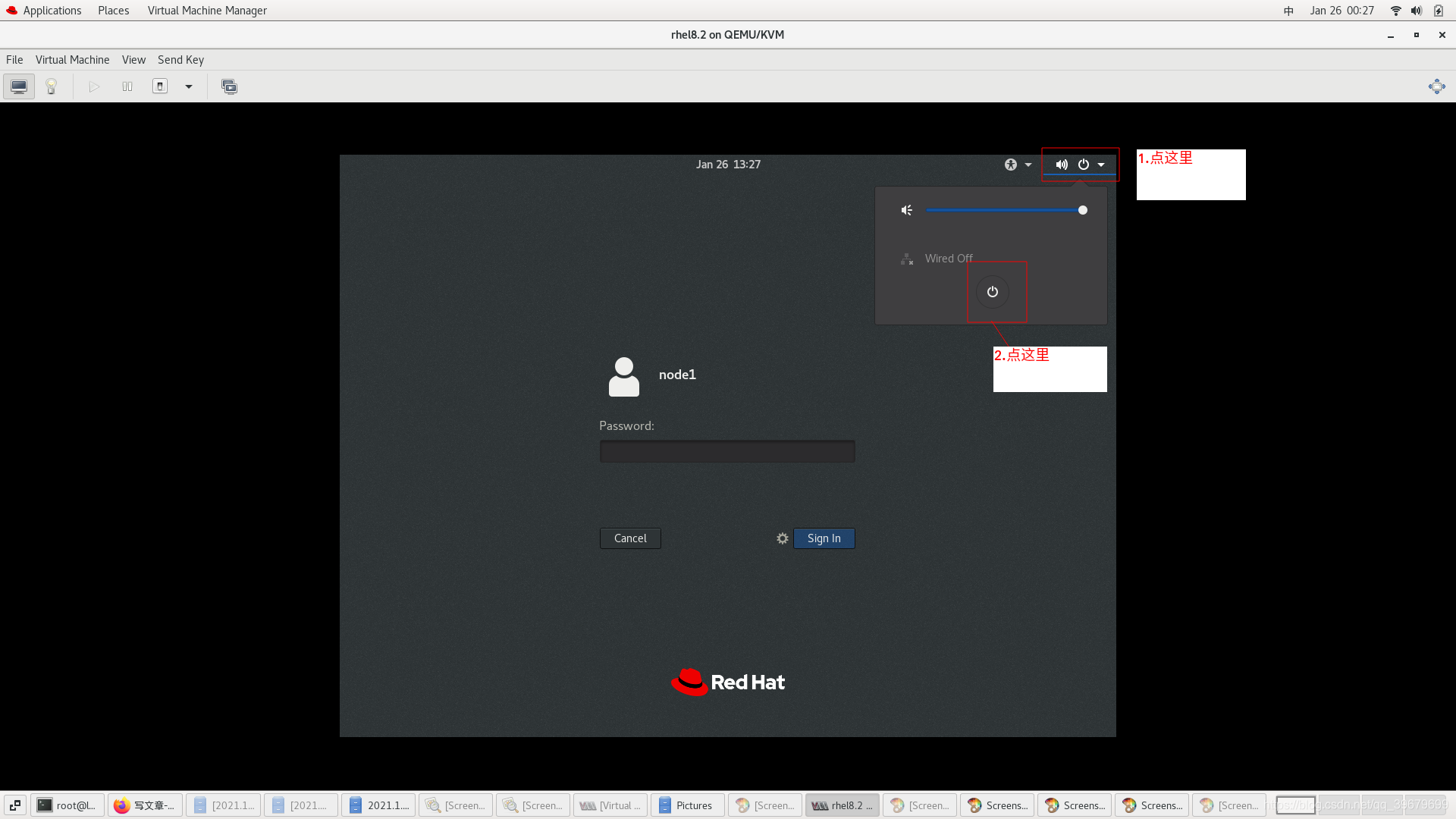Click the power on play icon
1456x819 pixels.
click(x=94, y=86)
